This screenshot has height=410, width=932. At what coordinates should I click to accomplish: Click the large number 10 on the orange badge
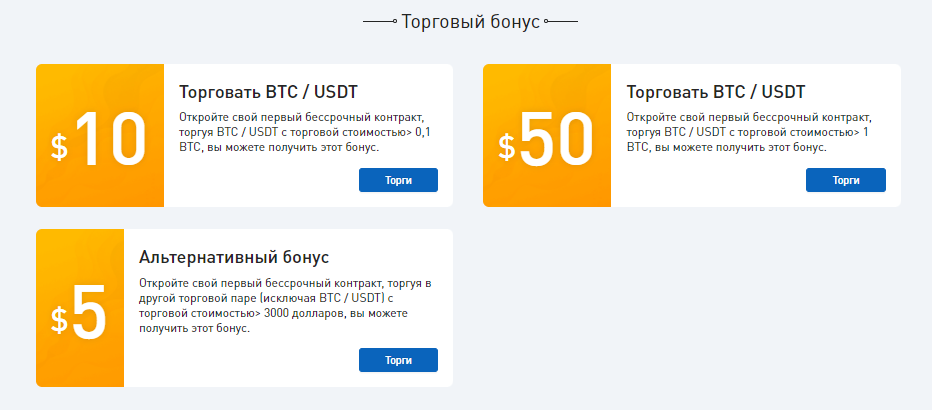pyautogui.click(x=110, y=140)
